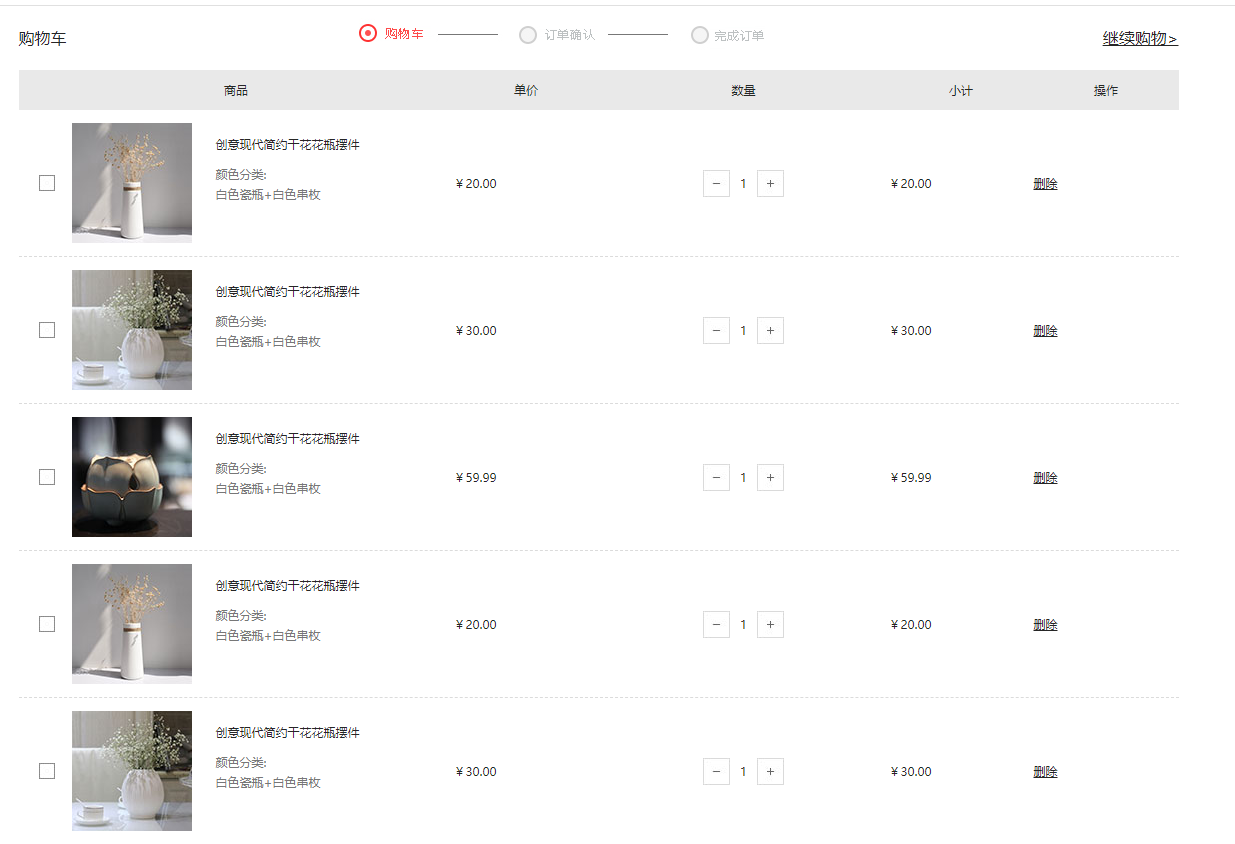
Task: Click the ¥20.00 unit price in first row
Action: (476, 183)
